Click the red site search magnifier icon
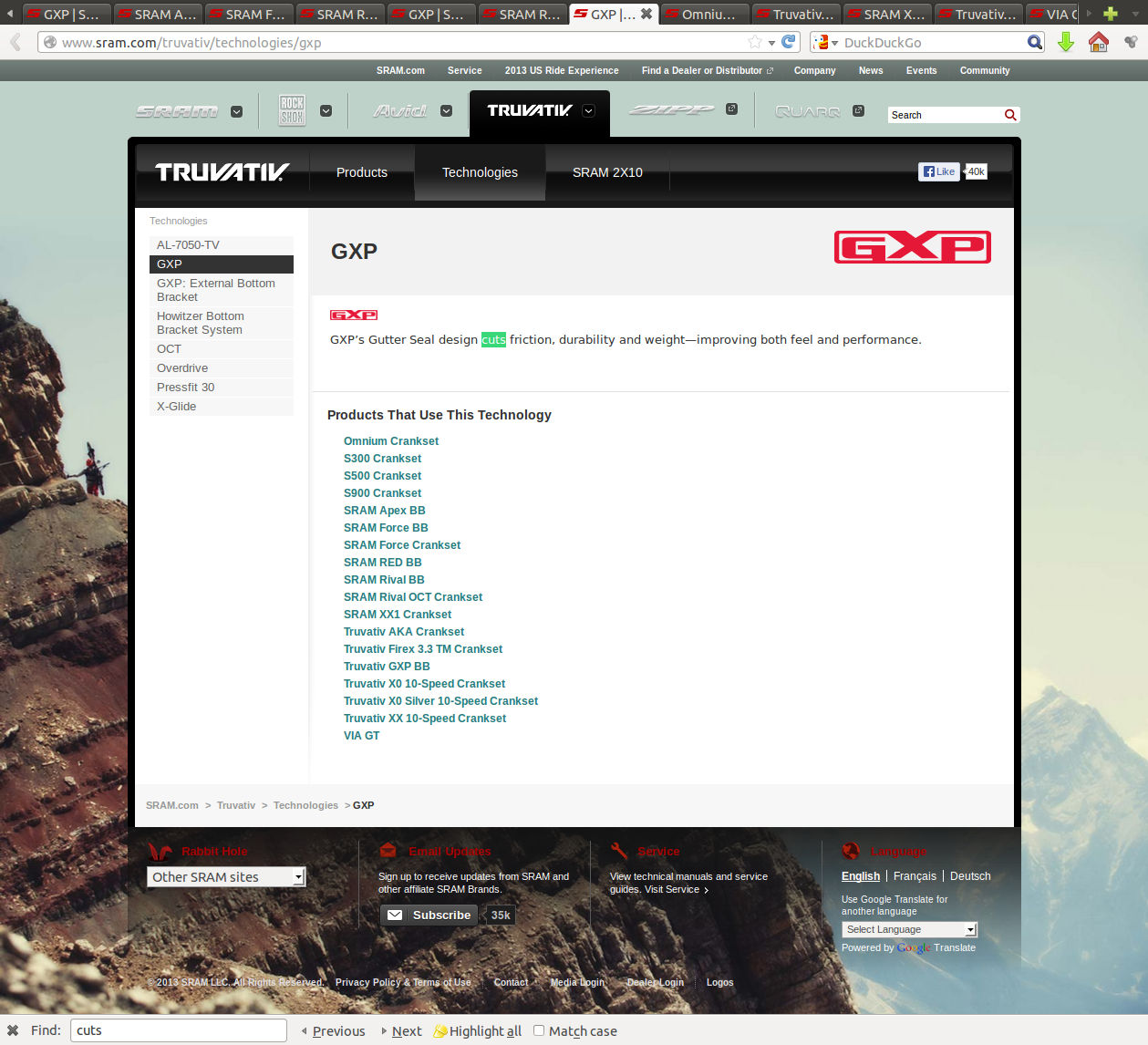The height and width of the screenshot is (1045, 1148). [1010, 115]
